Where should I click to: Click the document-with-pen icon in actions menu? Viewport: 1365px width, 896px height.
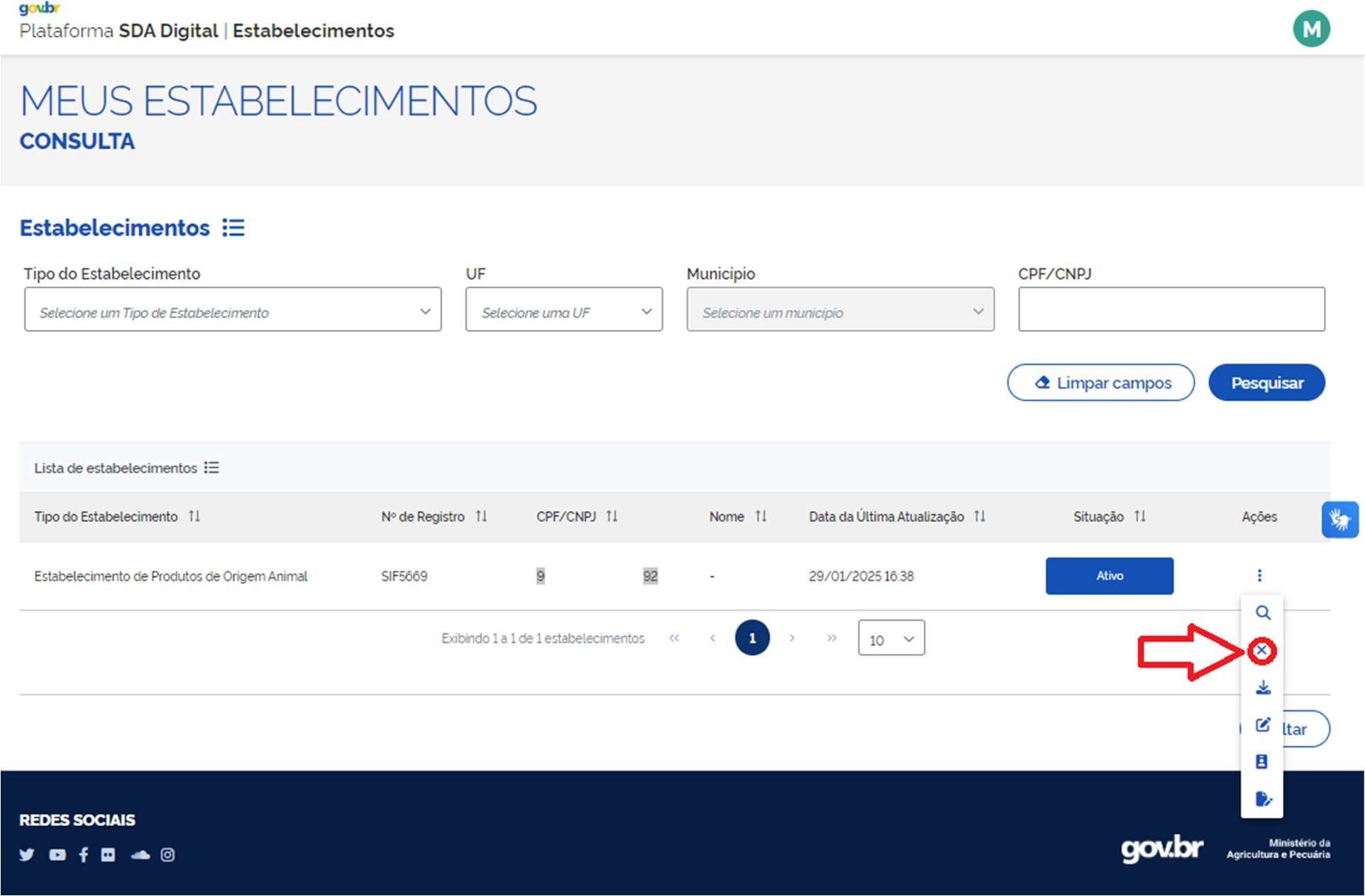(1263, 800)
